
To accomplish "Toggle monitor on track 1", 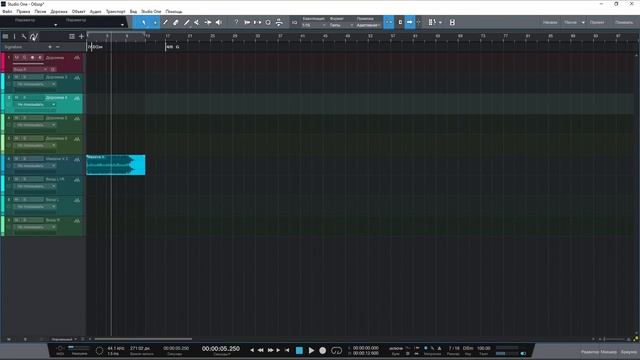I will 40,58.
